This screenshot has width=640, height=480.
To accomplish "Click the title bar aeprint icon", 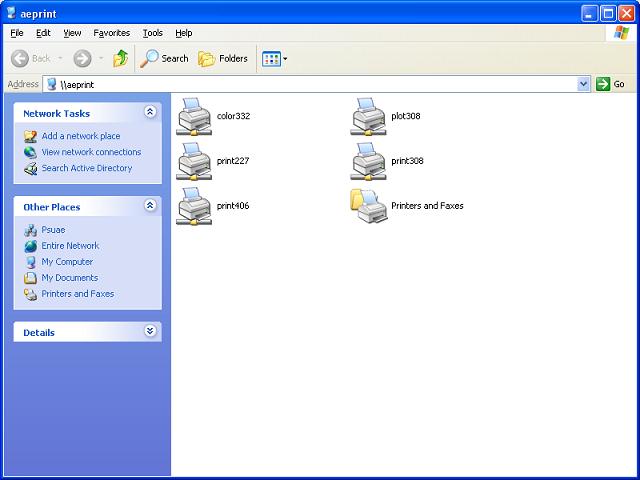I will point(11,13).
